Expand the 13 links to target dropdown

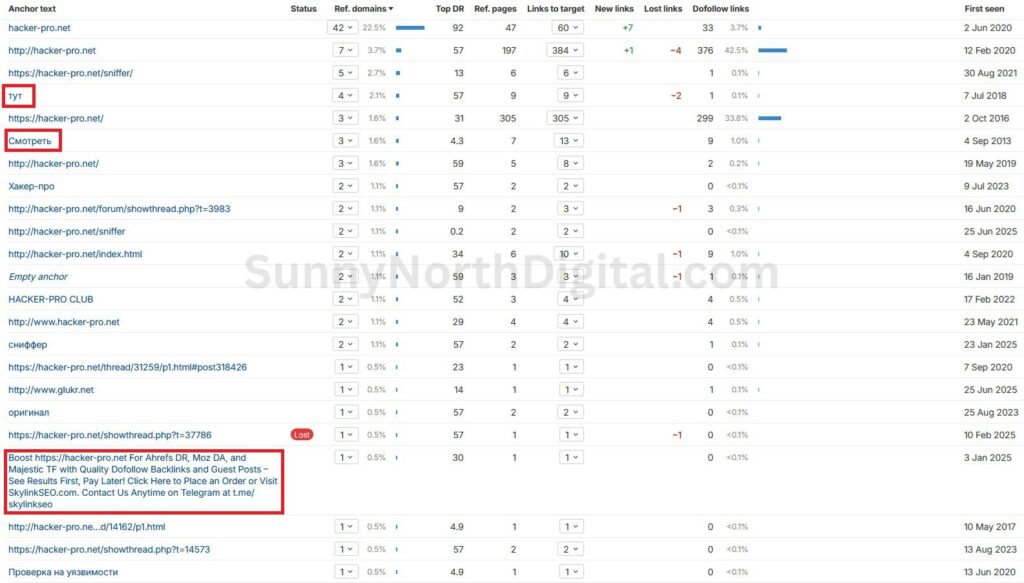pos(569,141)
